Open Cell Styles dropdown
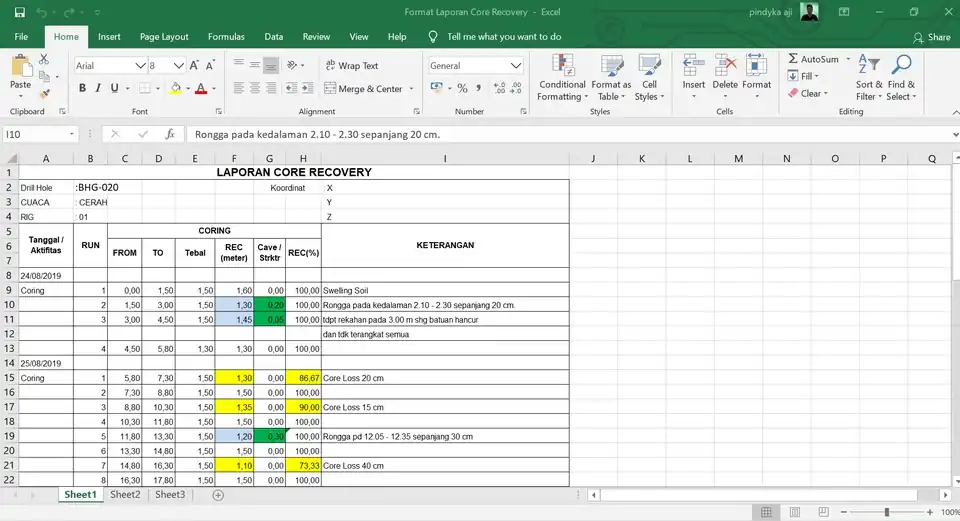The width and height of the screenshot is (960, 521). coord(649,78)
